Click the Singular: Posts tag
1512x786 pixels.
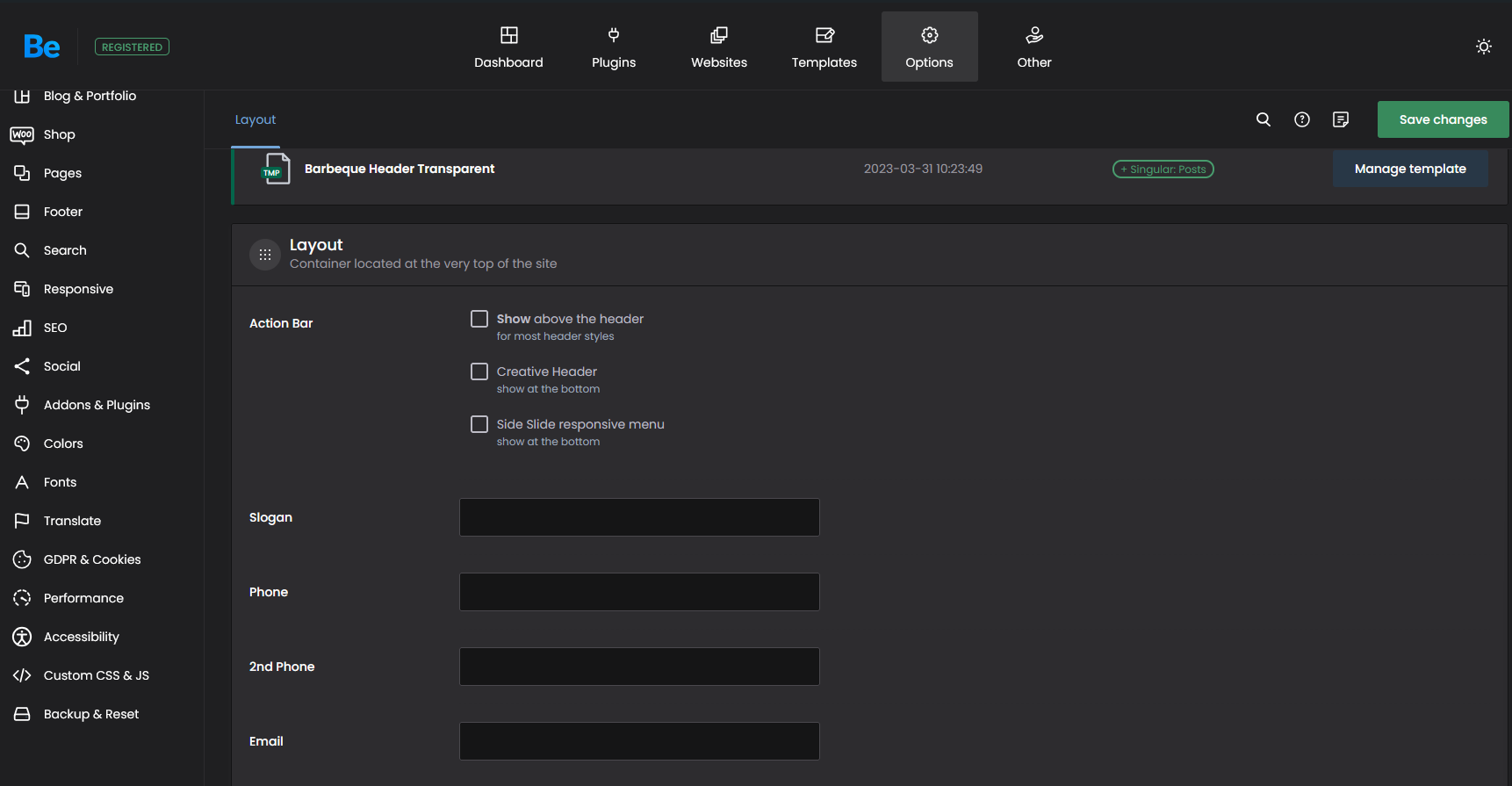click(1163, 169)
